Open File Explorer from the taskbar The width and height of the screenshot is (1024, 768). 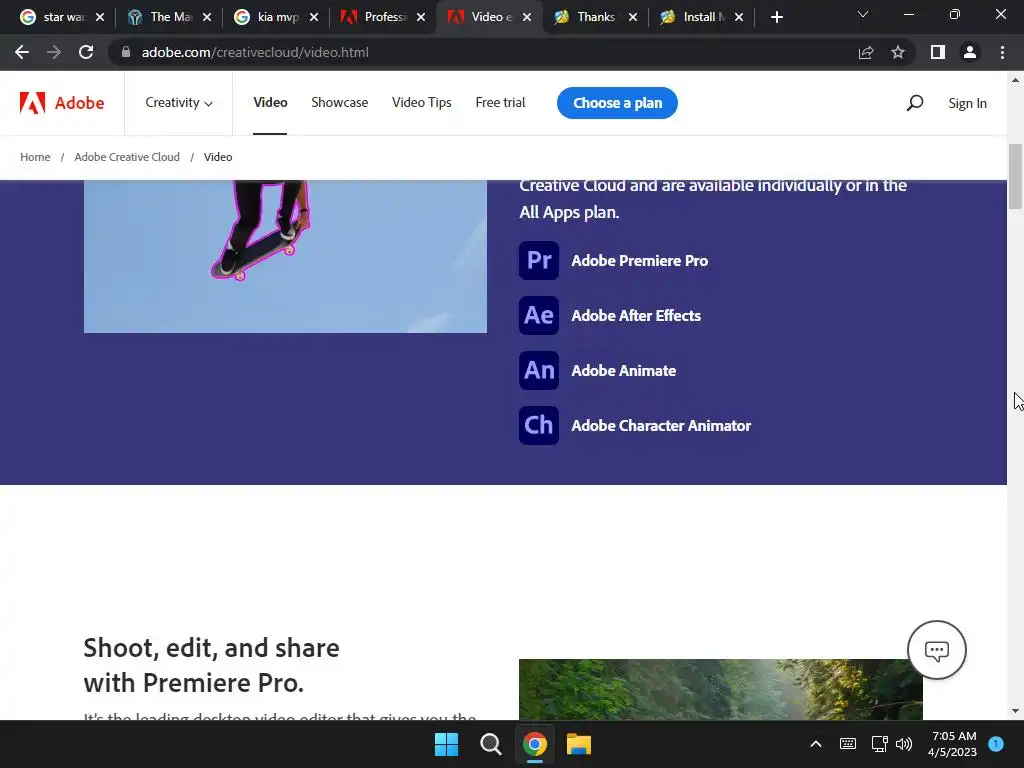[x=579, y=744]
